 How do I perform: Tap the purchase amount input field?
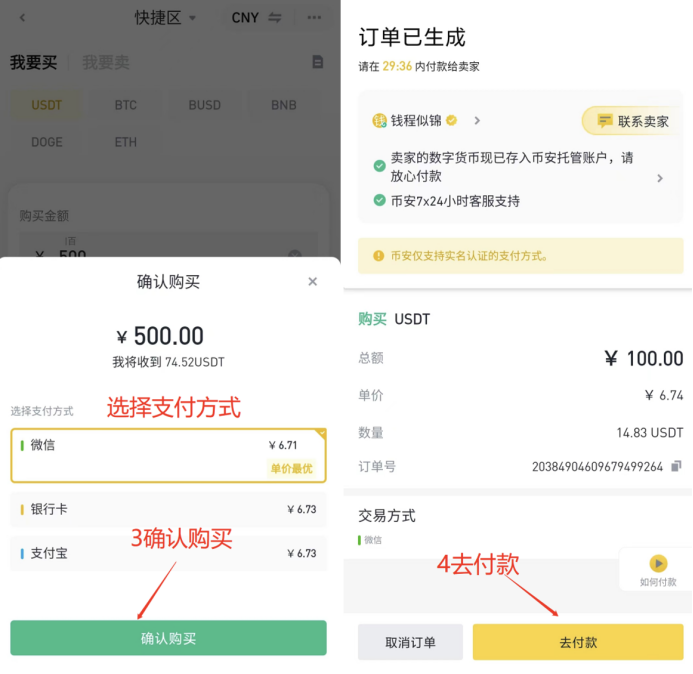[x=168, y=244]
